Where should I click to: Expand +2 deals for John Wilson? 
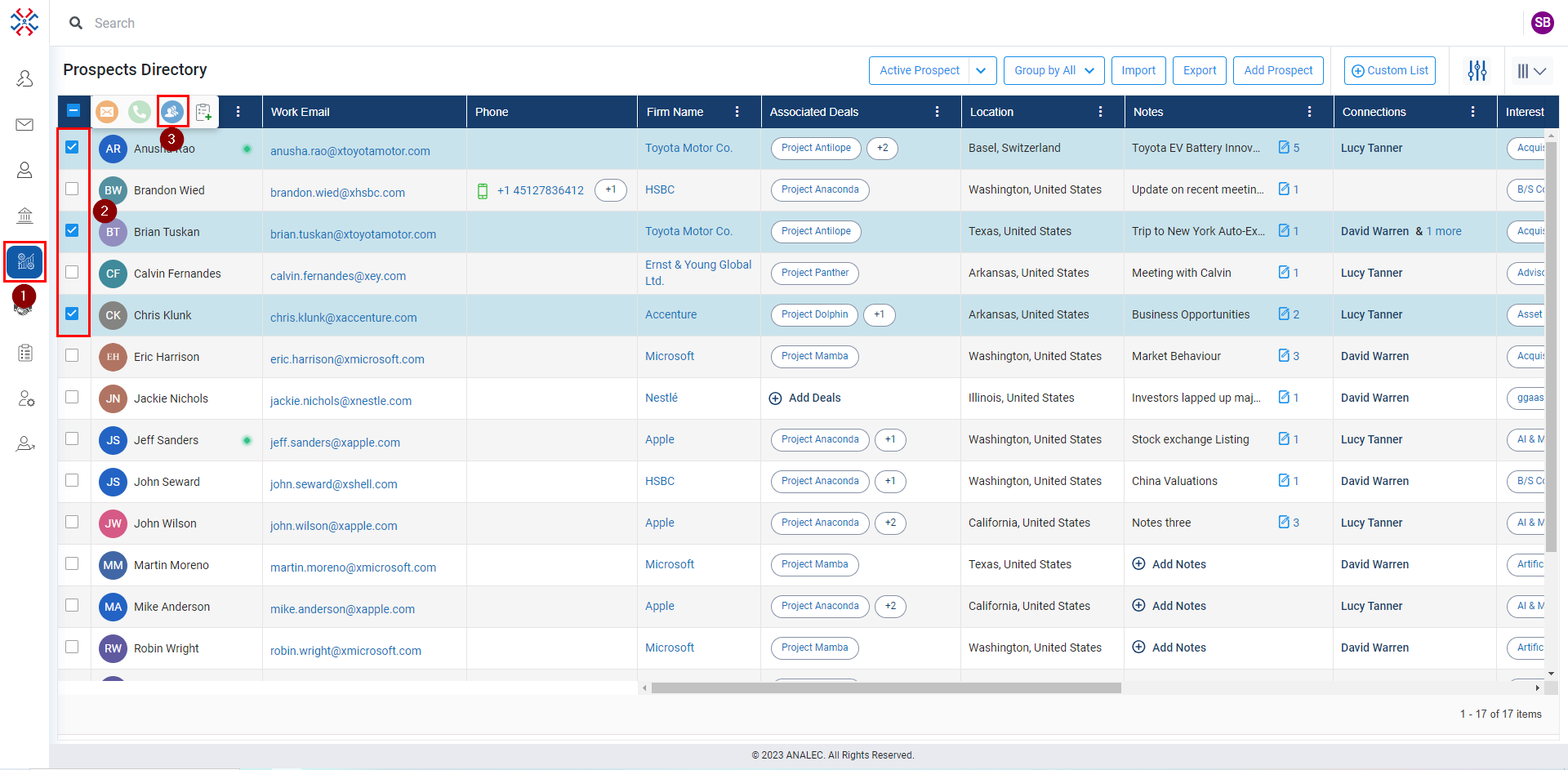(890, 523)
